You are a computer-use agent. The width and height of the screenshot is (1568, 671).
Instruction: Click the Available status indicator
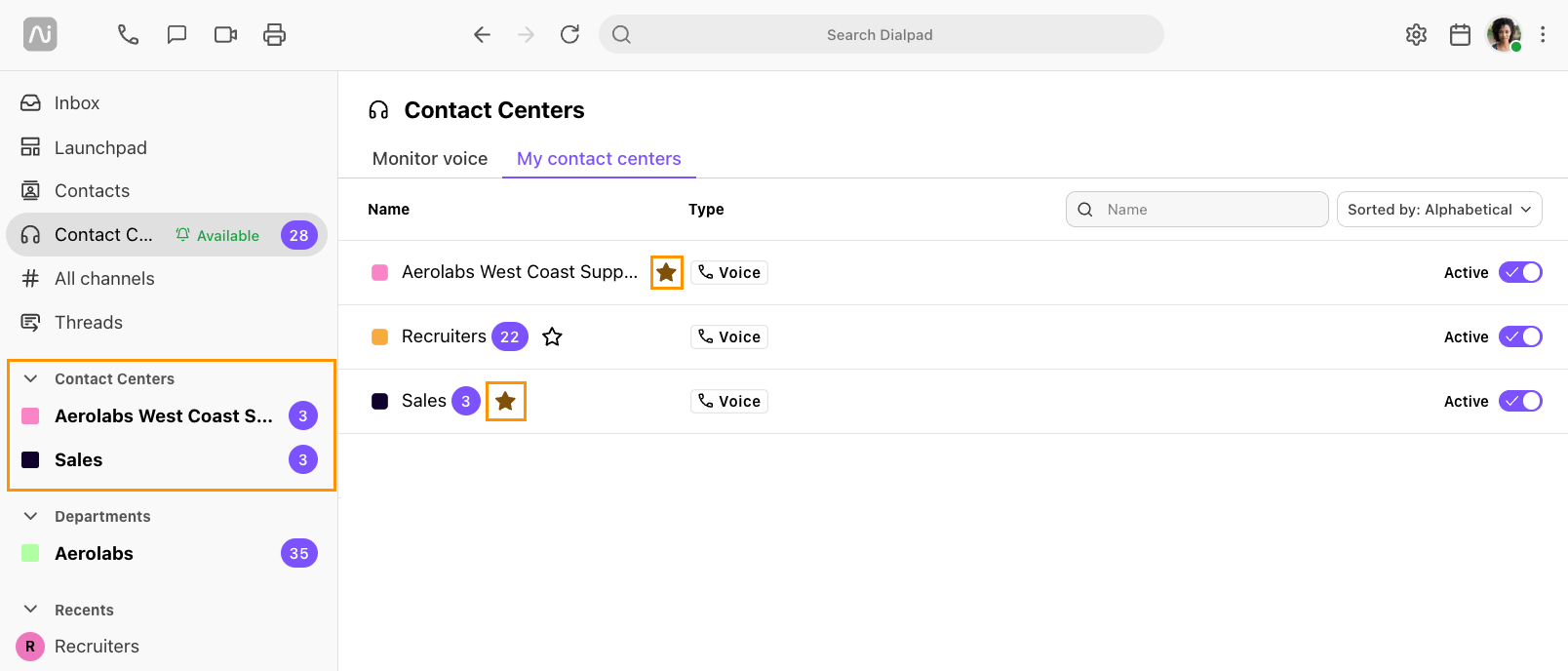(x=217, y=235)
